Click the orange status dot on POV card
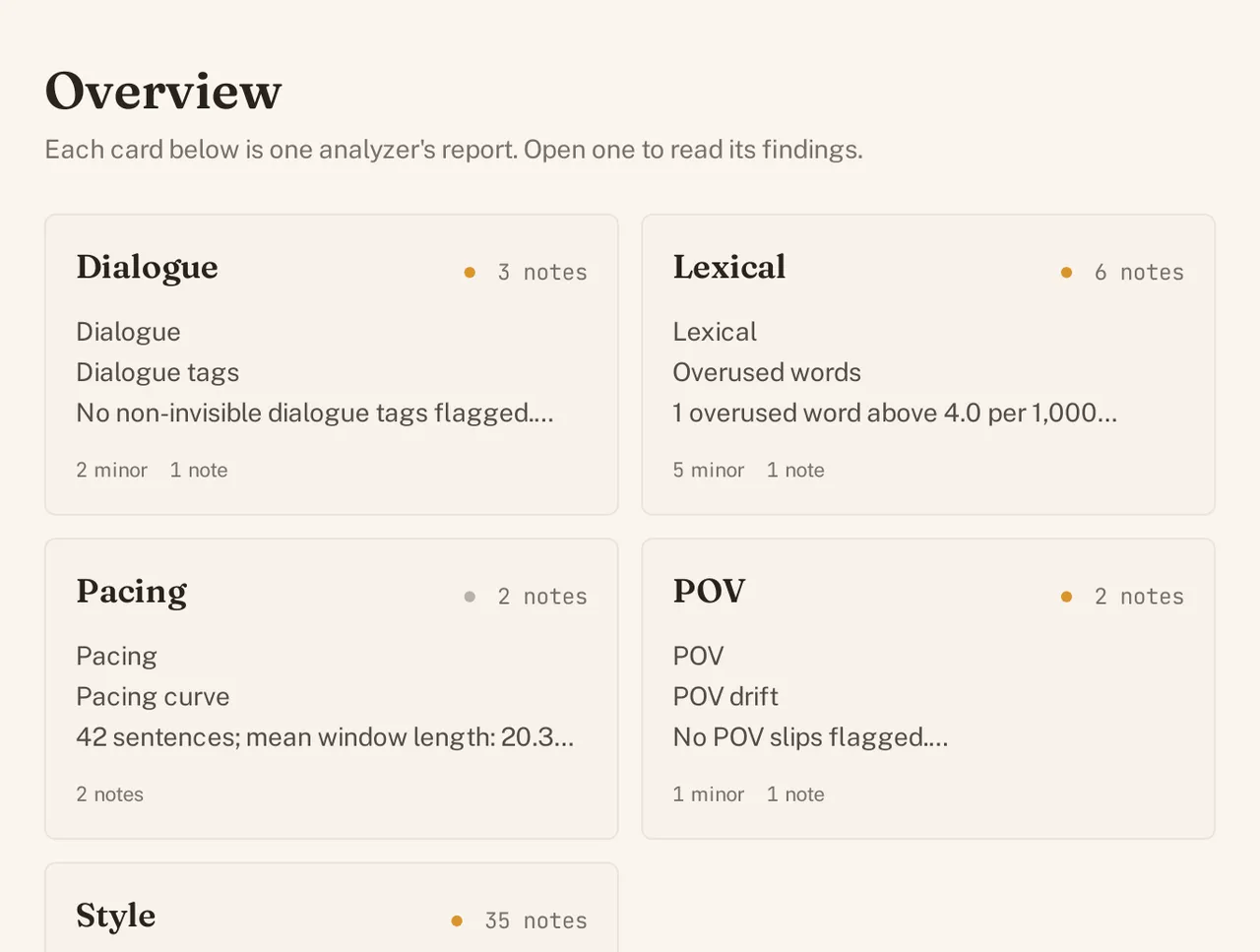 [x=1066, y=597]
